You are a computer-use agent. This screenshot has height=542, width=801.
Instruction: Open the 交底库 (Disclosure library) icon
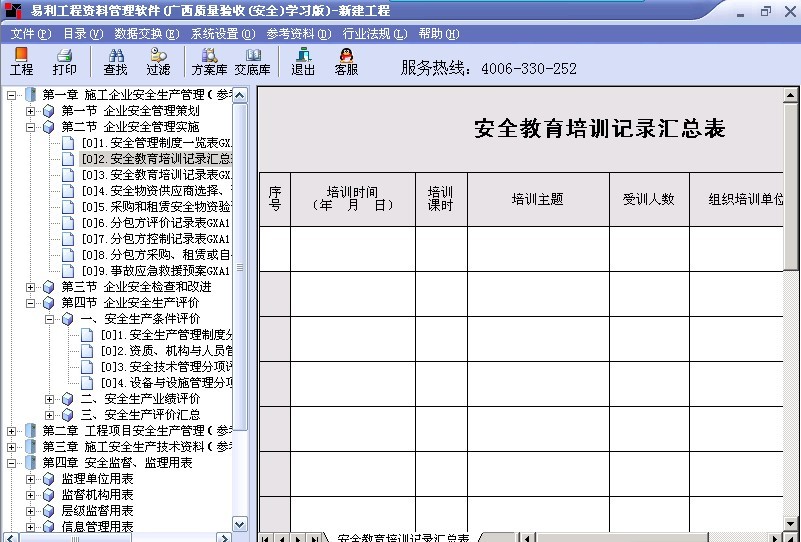tap(252, 61)
